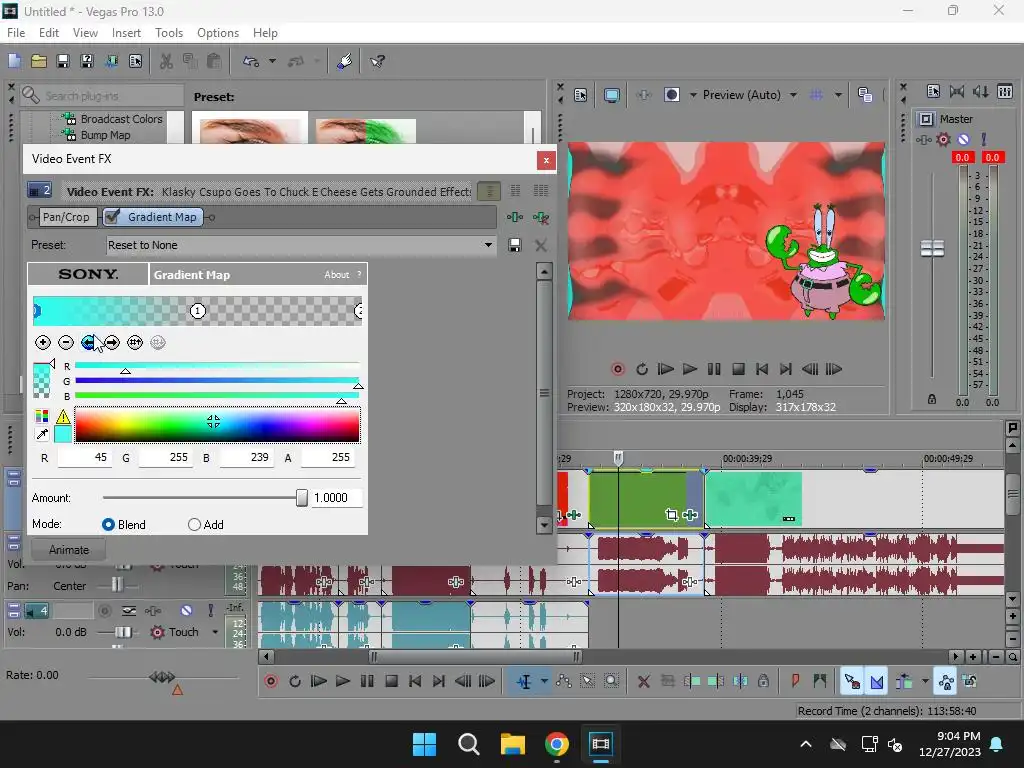The width and height of the screenshot is (1024, 768).
Task: Click the Undo arrow icon
Action: [x=251, y=61]
